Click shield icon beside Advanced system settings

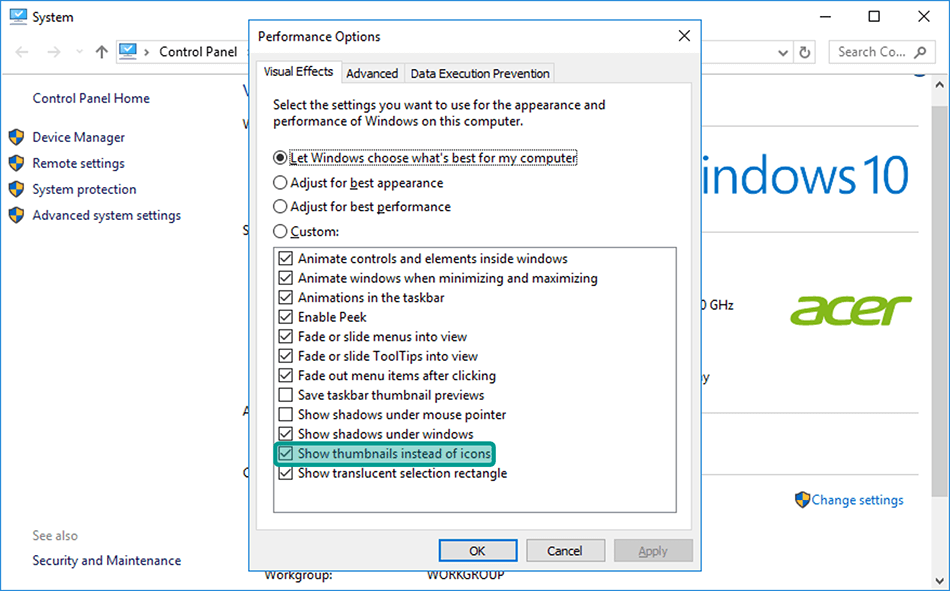tap(16, 215)
